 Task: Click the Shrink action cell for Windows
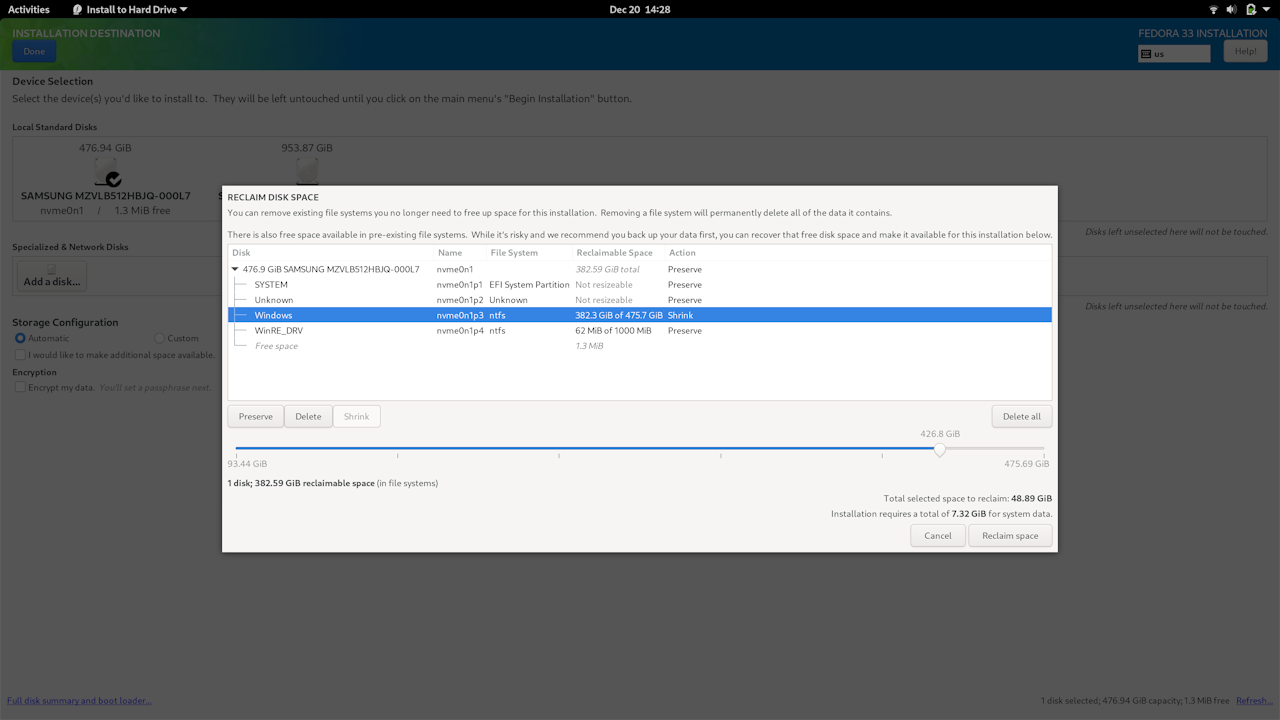pyautogui.click(x=681, y=315)
